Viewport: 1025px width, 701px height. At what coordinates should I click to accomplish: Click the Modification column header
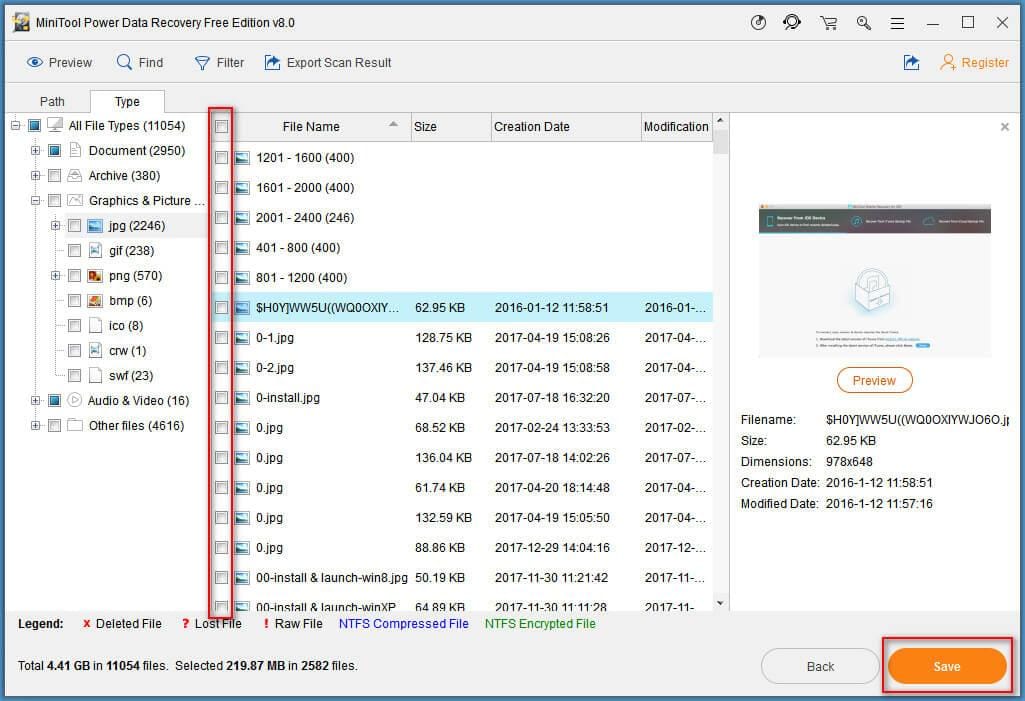(676, 126)
